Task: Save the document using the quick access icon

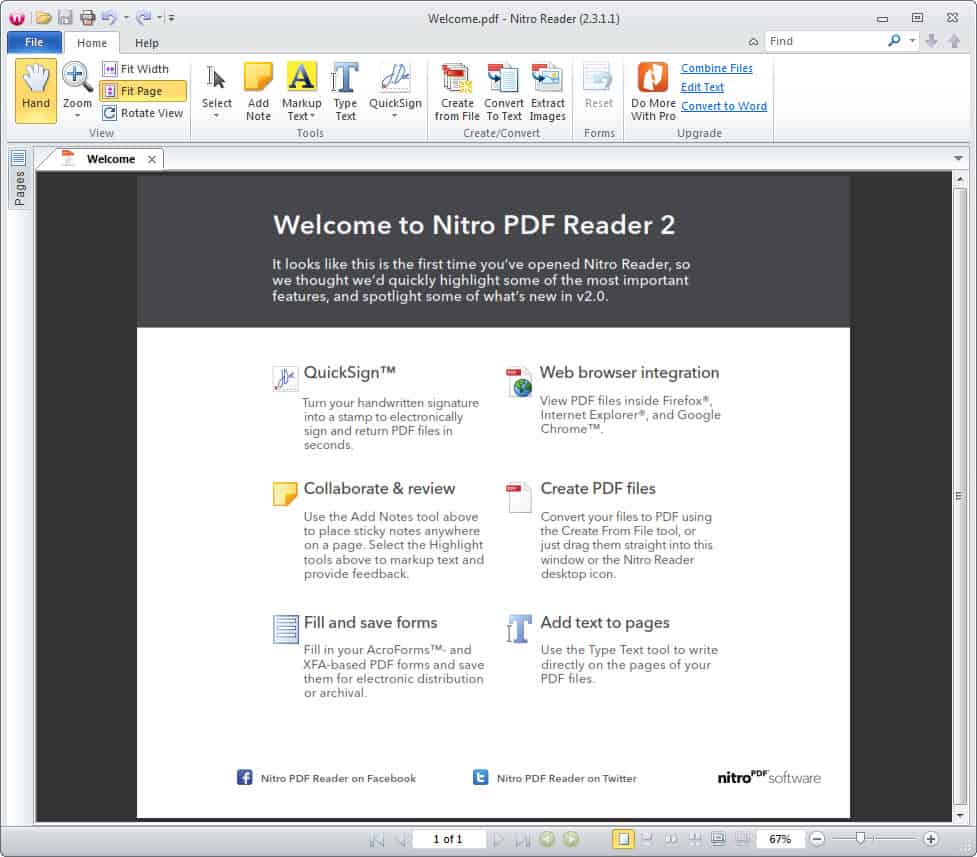Action: tap(64, 17)
